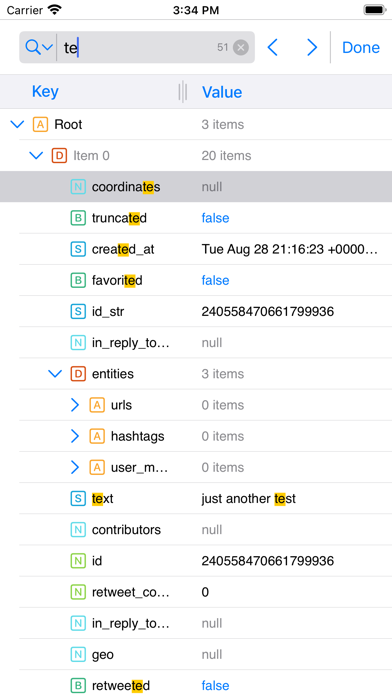Expand the hashtags array
This screenshot has width=392, height=696.
click(75, 436)
